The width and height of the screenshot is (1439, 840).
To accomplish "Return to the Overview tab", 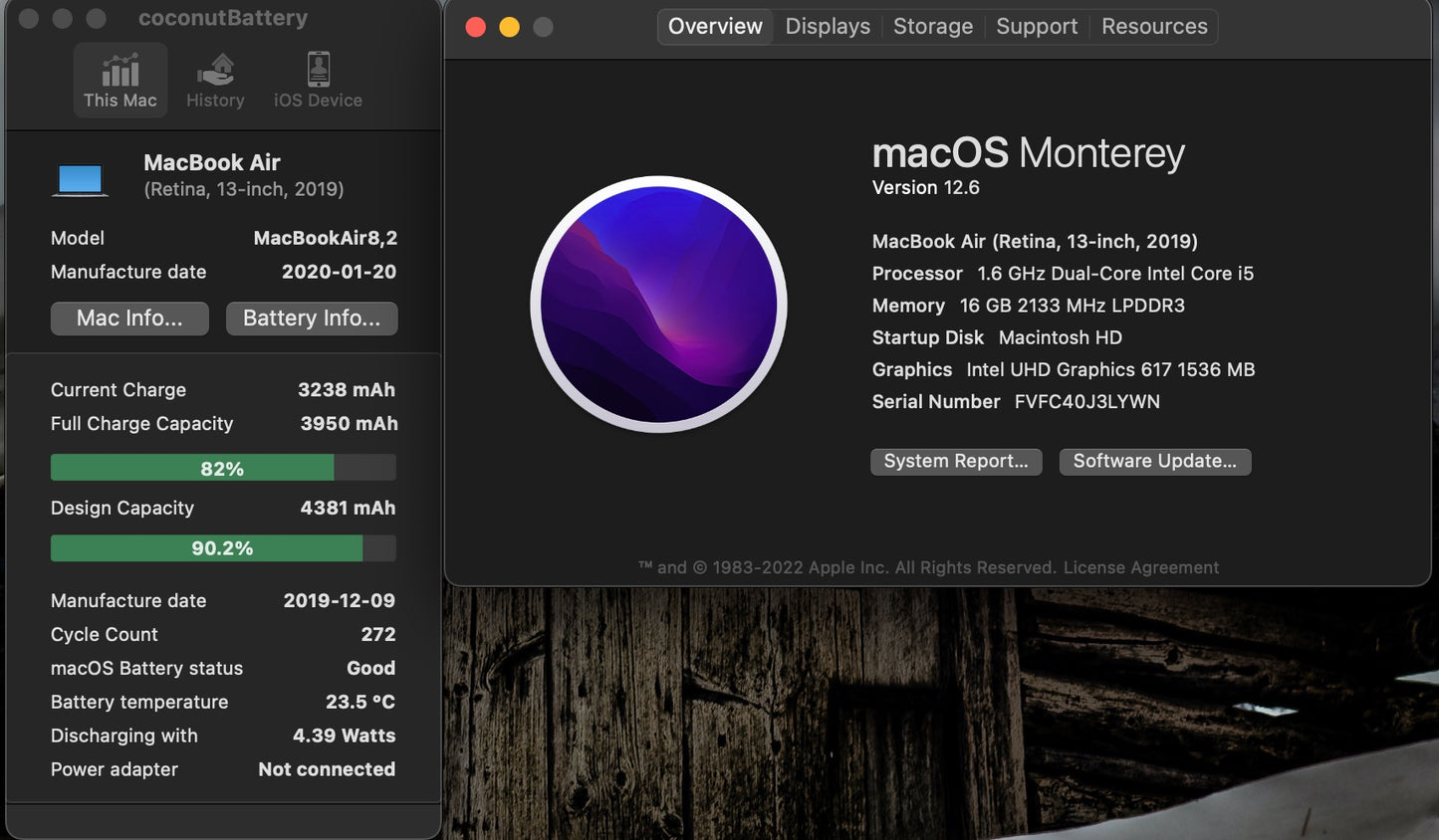I will click(714, 26).
